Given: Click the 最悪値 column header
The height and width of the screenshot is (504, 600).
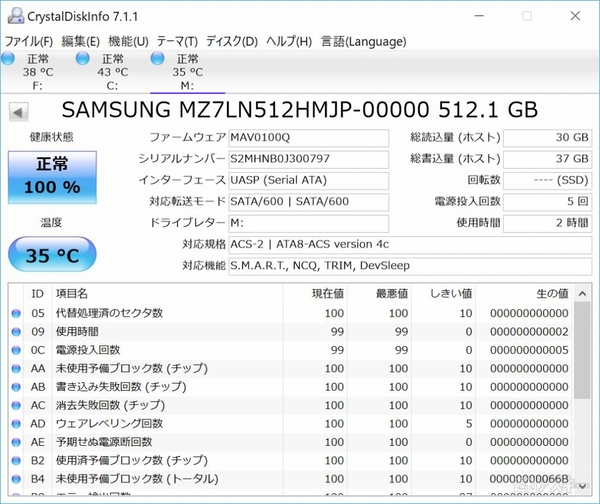Looking at the screenshot, I should pyautogui.click(x=392, y=294).
